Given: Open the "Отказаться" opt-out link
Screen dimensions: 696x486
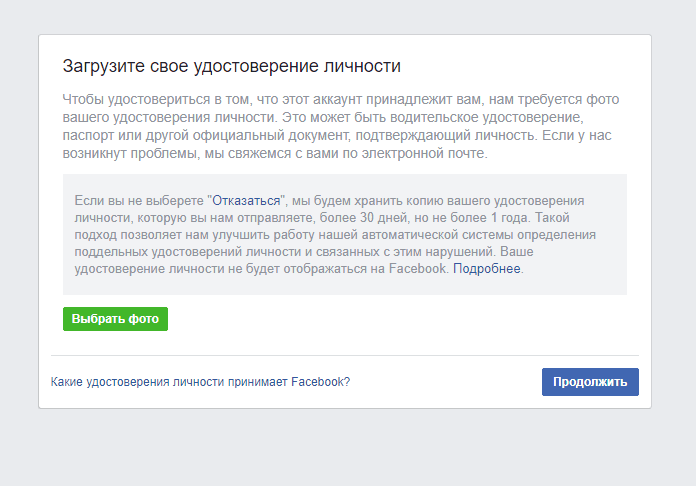Looking at the screenshot, I should coord(246,201).
